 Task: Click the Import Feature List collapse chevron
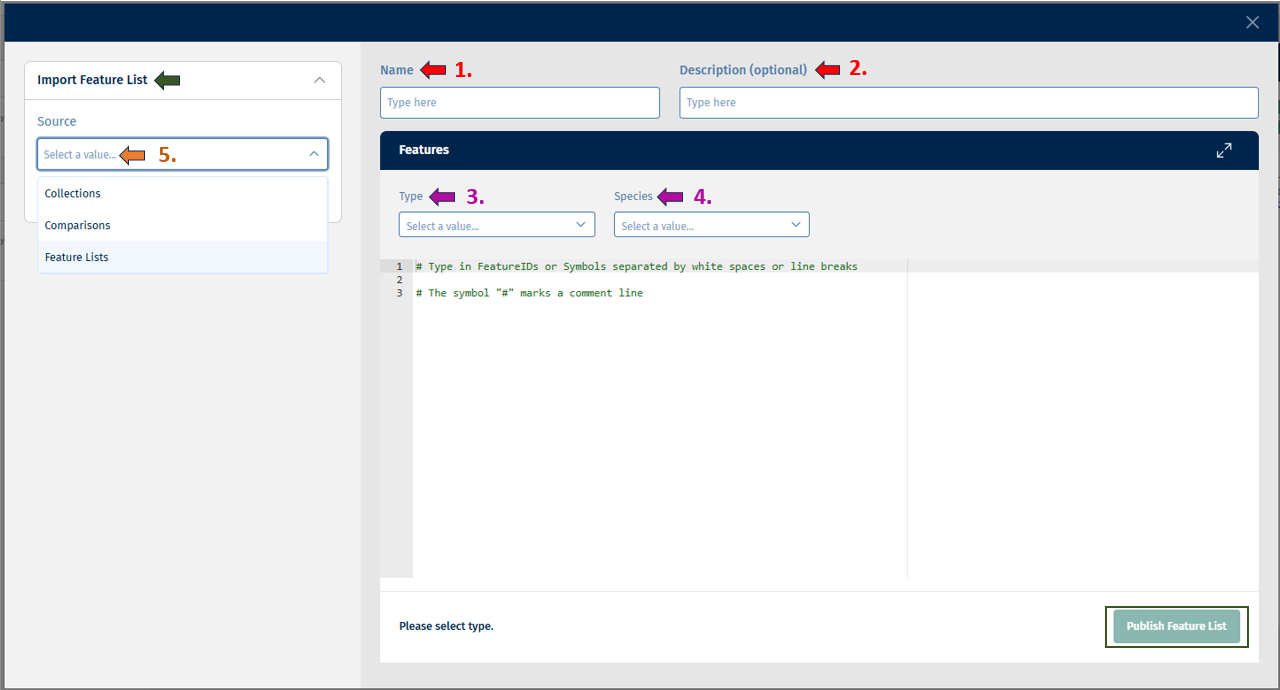(x=319, y=80)
